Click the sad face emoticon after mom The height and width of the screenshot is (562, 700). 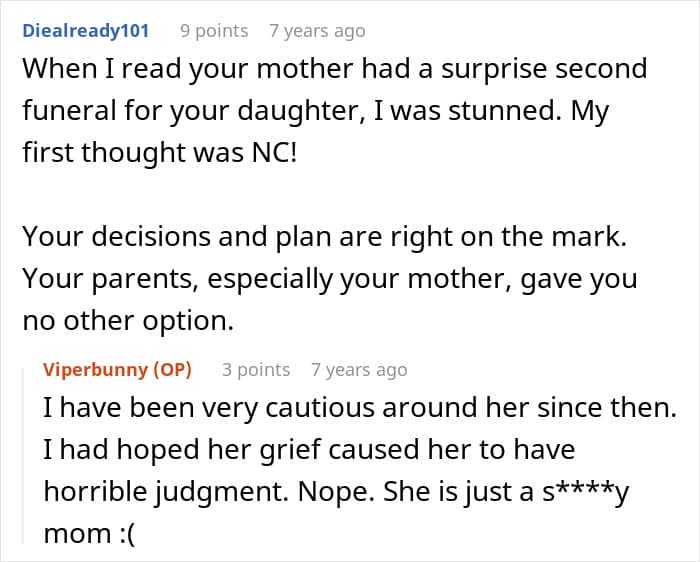127,533
